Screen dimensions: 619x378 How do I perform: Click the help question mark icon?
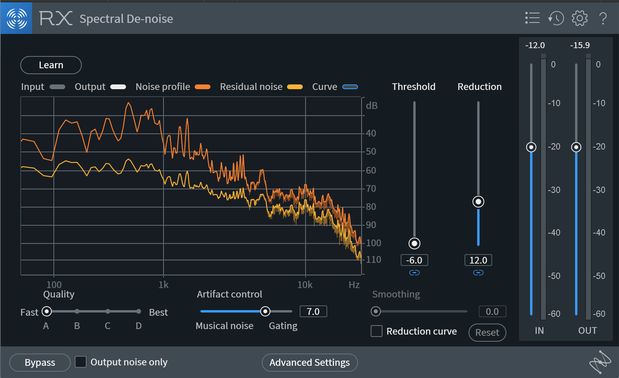(603, 19)
